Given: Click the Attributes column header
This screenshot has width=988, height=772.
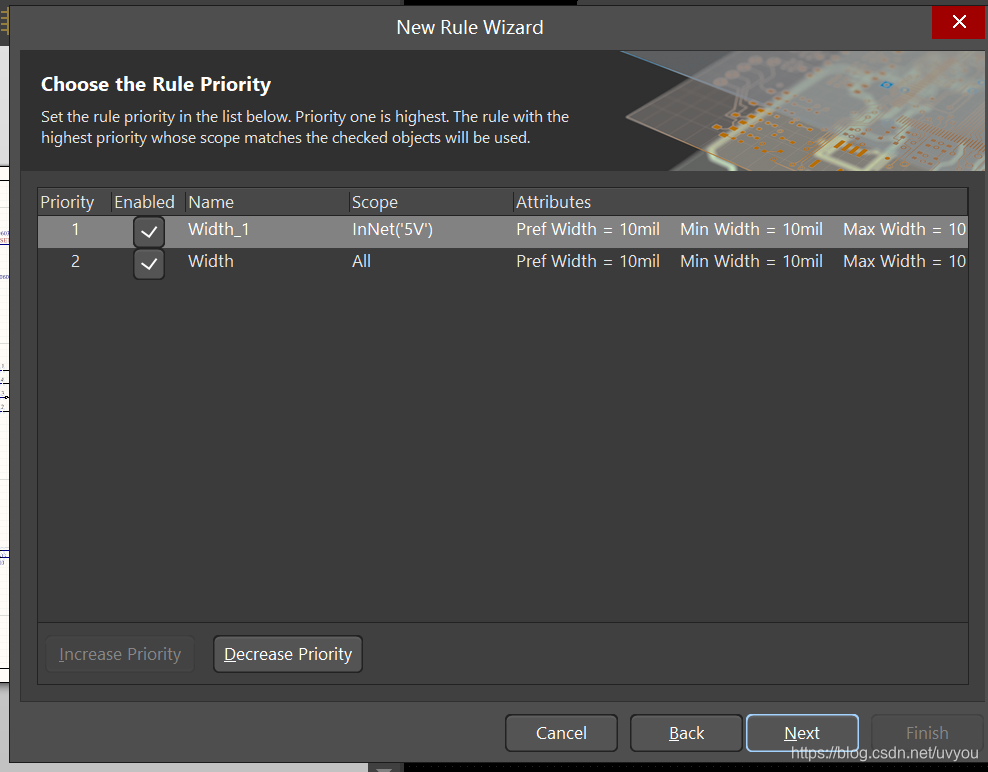Looking at the screenshot, I should [x=553, y=202].
